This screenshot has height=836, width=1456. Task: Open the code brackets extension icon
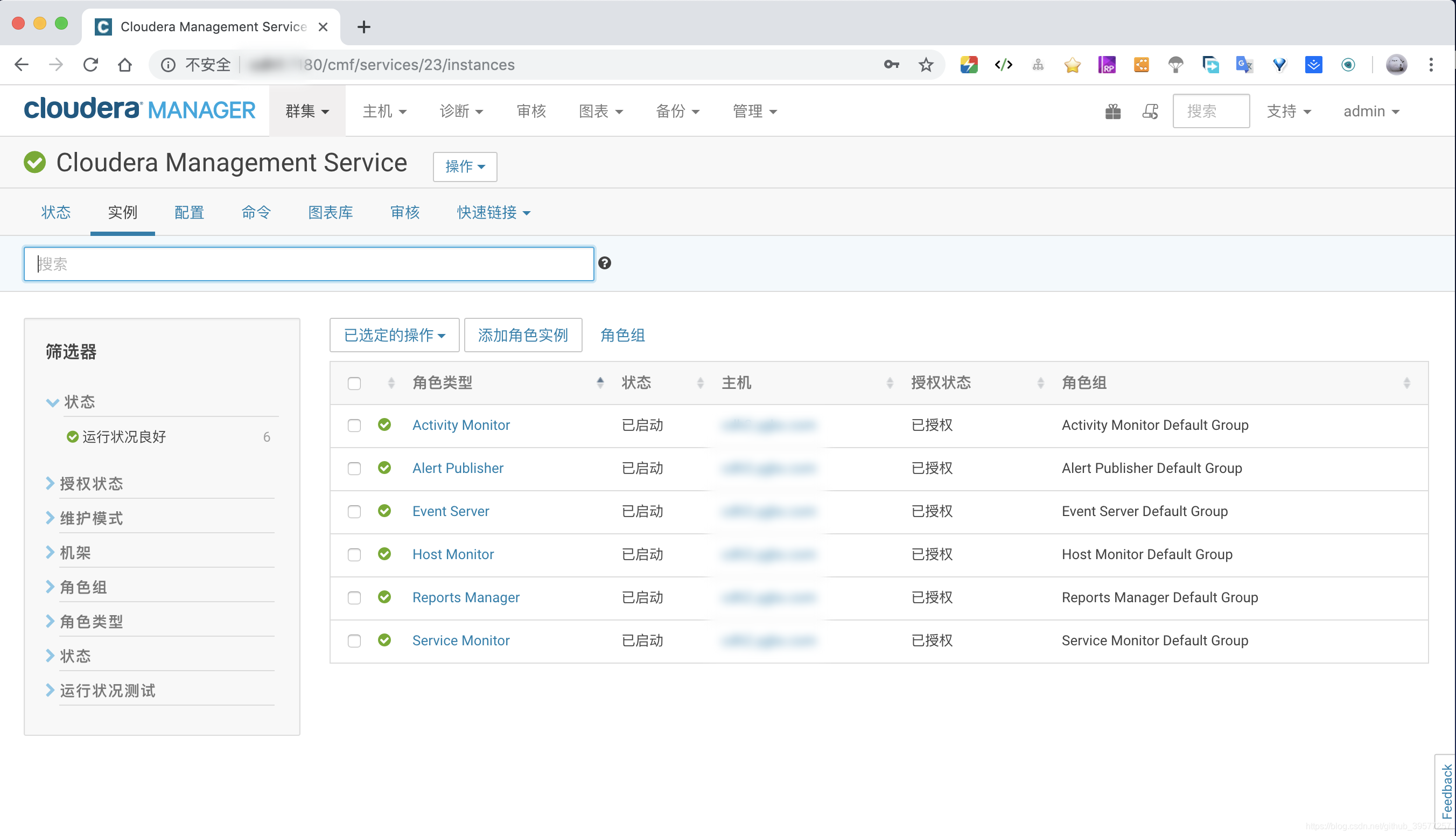click(1004, 65)
